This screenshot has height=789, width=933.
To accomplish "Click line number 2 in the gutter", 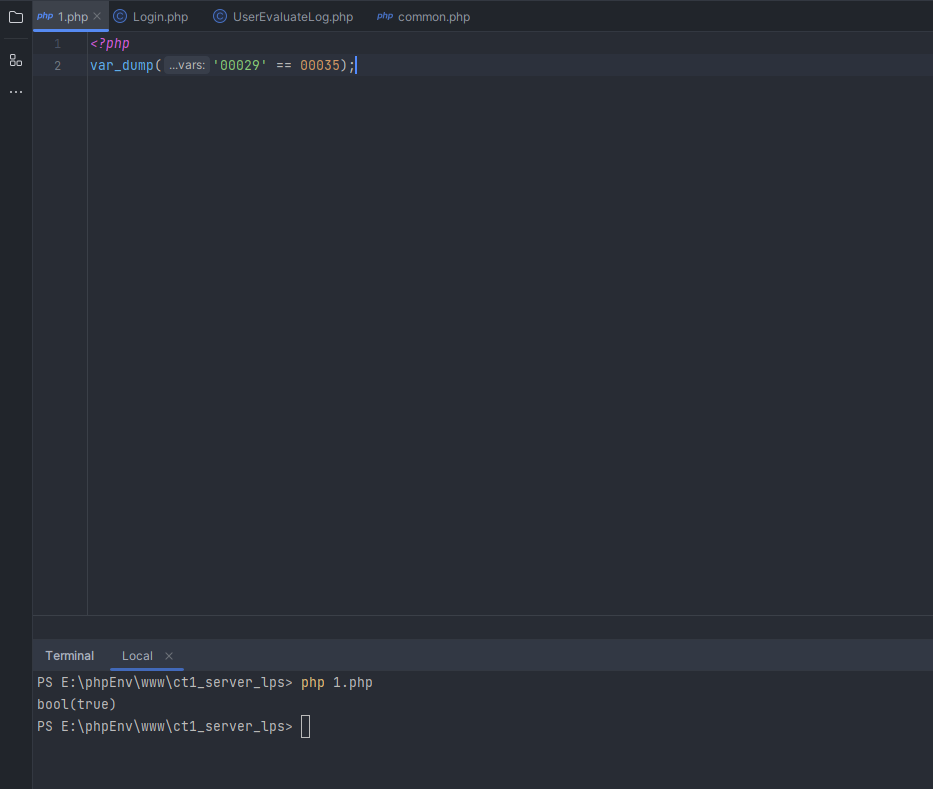I will [57, 65].
